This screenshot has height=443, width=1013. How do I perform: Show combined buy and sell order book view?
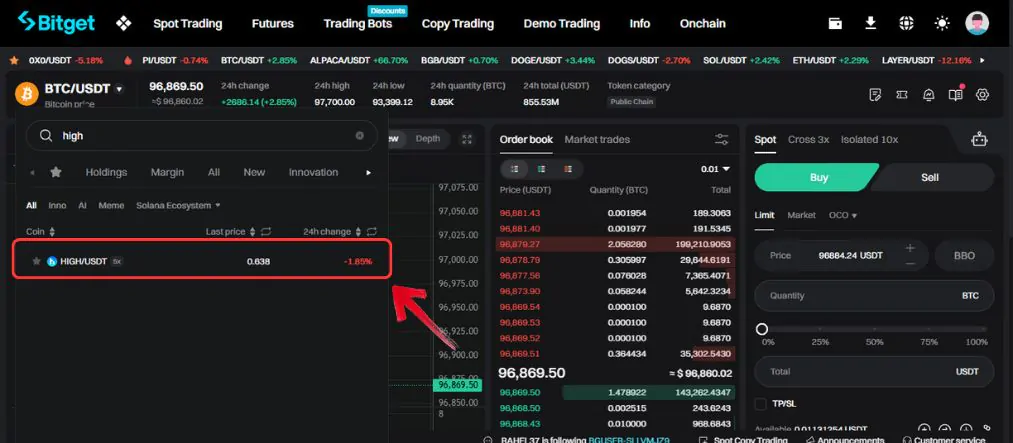pos(515,169)
